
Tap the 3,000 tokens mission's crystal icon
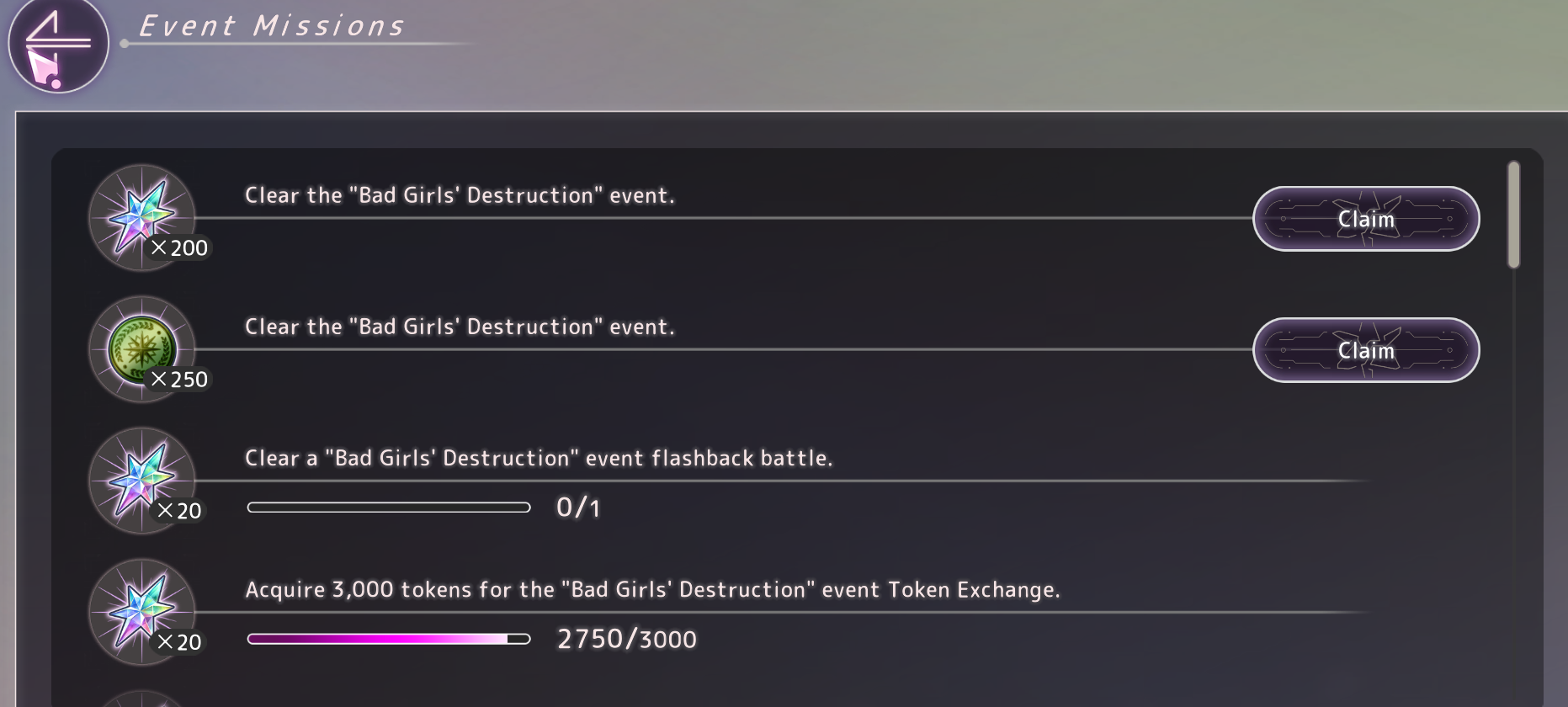tap(141, 609)
